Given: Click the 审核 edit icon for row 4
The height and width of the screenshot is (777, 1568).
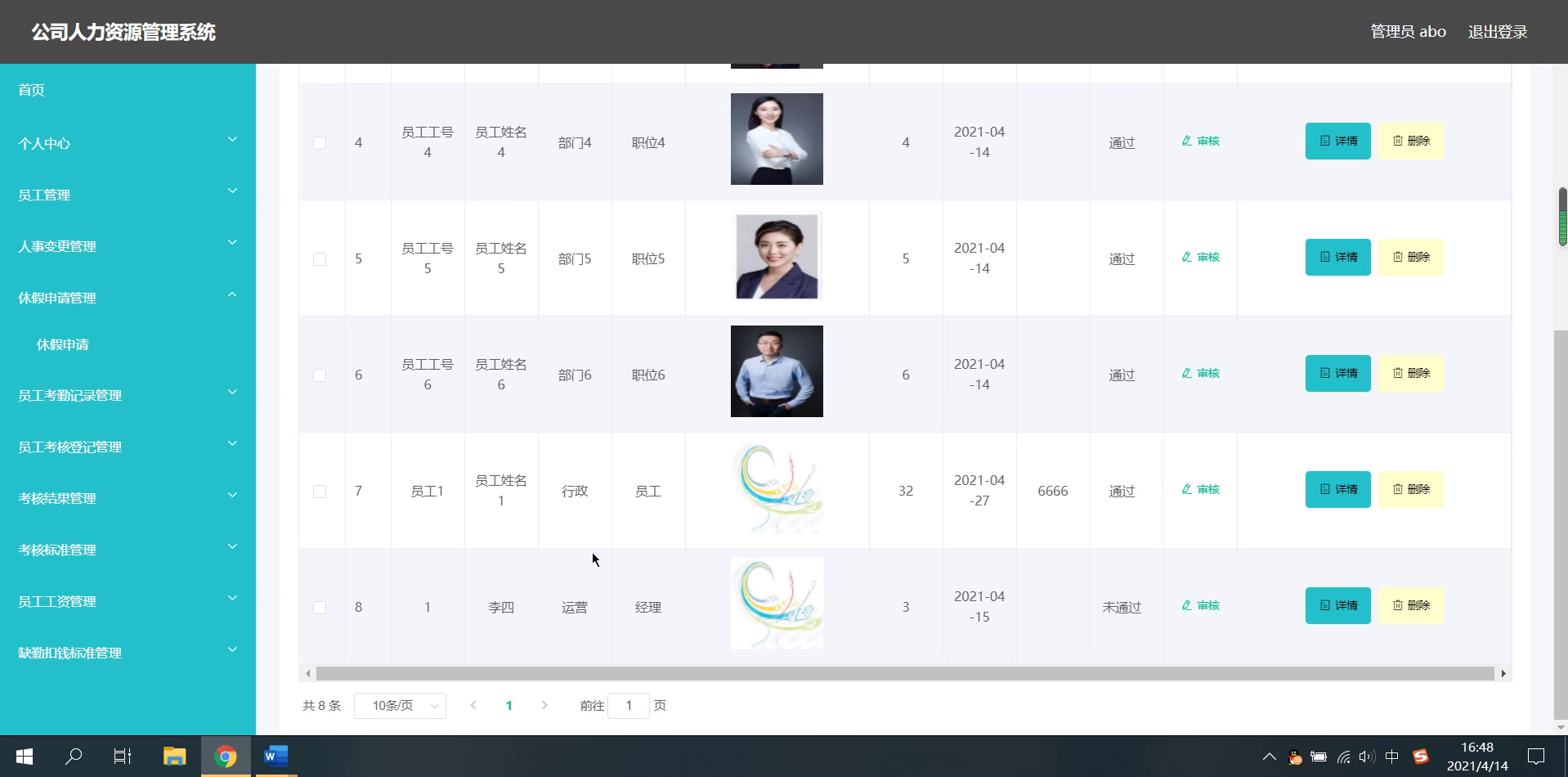Looking at the screenshot, I should pyautogui.click(x=1187, y=141).
